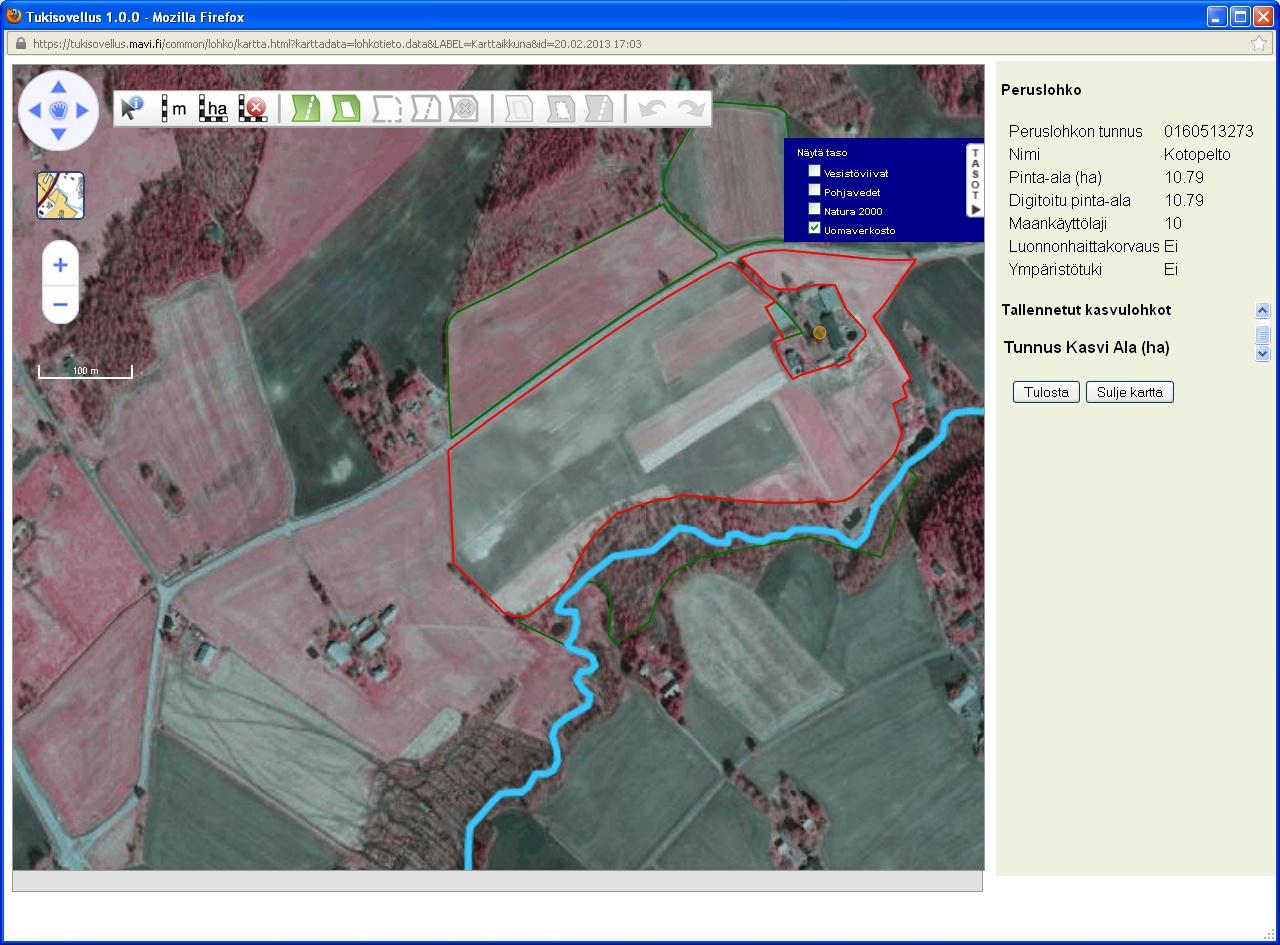
Task: Click the greyed-out plain parcel tool
Action: point(518,108)
